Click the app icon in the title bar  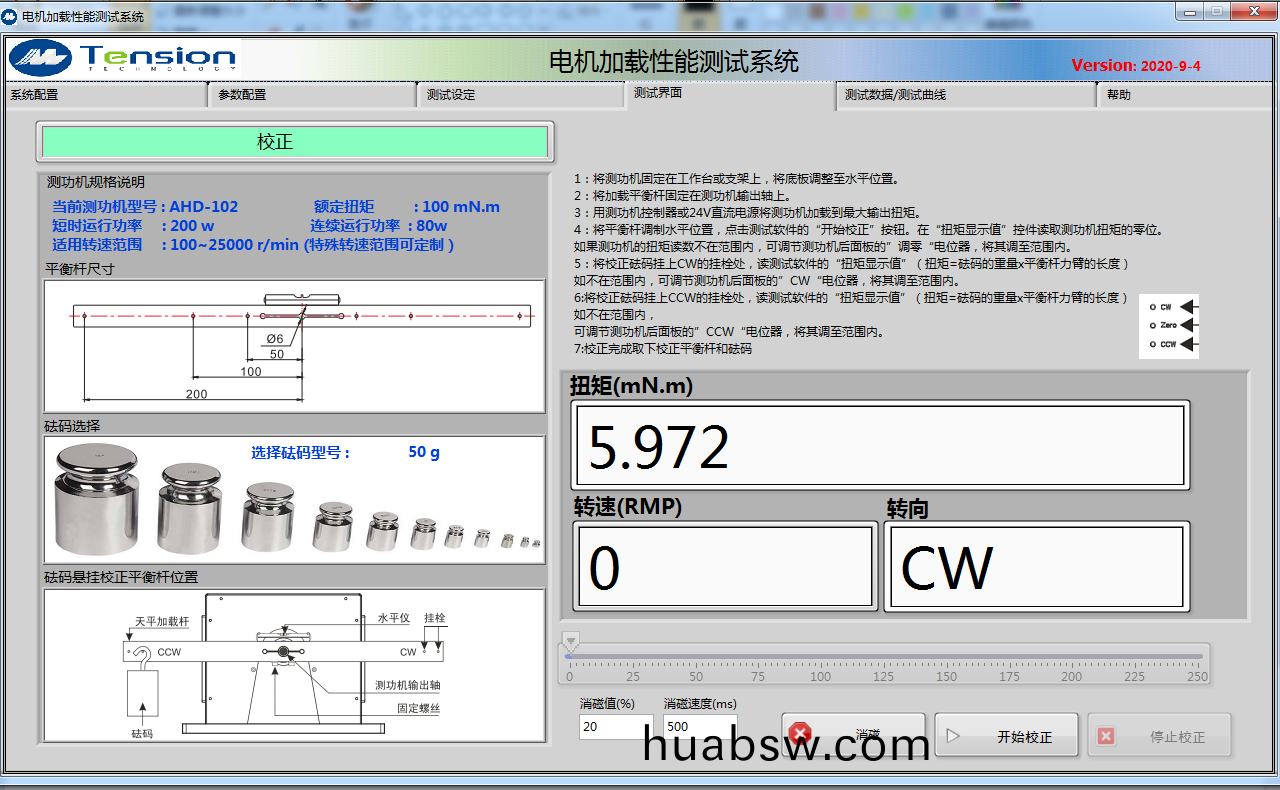click(x=11, y=16)
